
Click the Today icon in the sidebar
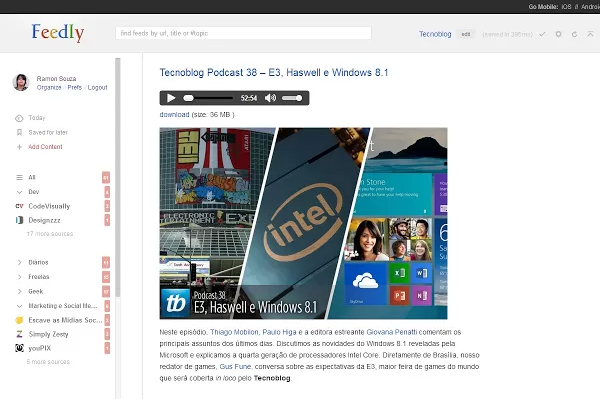coord(19,118)
